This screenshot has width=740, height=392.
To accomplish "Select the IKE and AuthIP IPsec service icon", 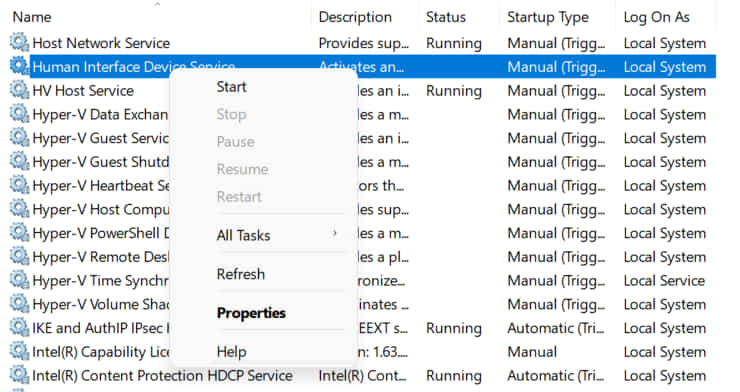I will (19, 327).
